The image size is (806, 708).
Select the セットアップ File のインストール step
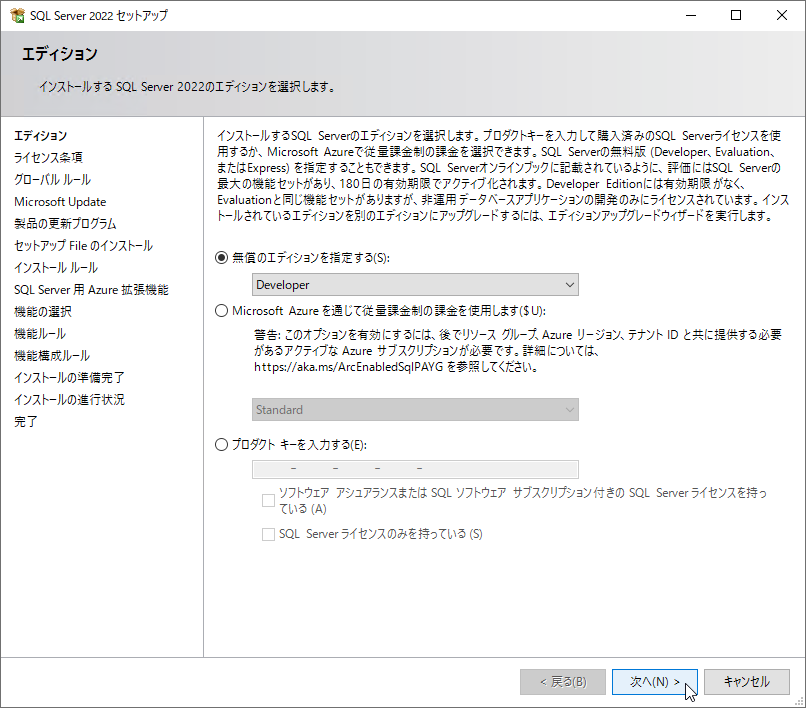tap(83, 246)
